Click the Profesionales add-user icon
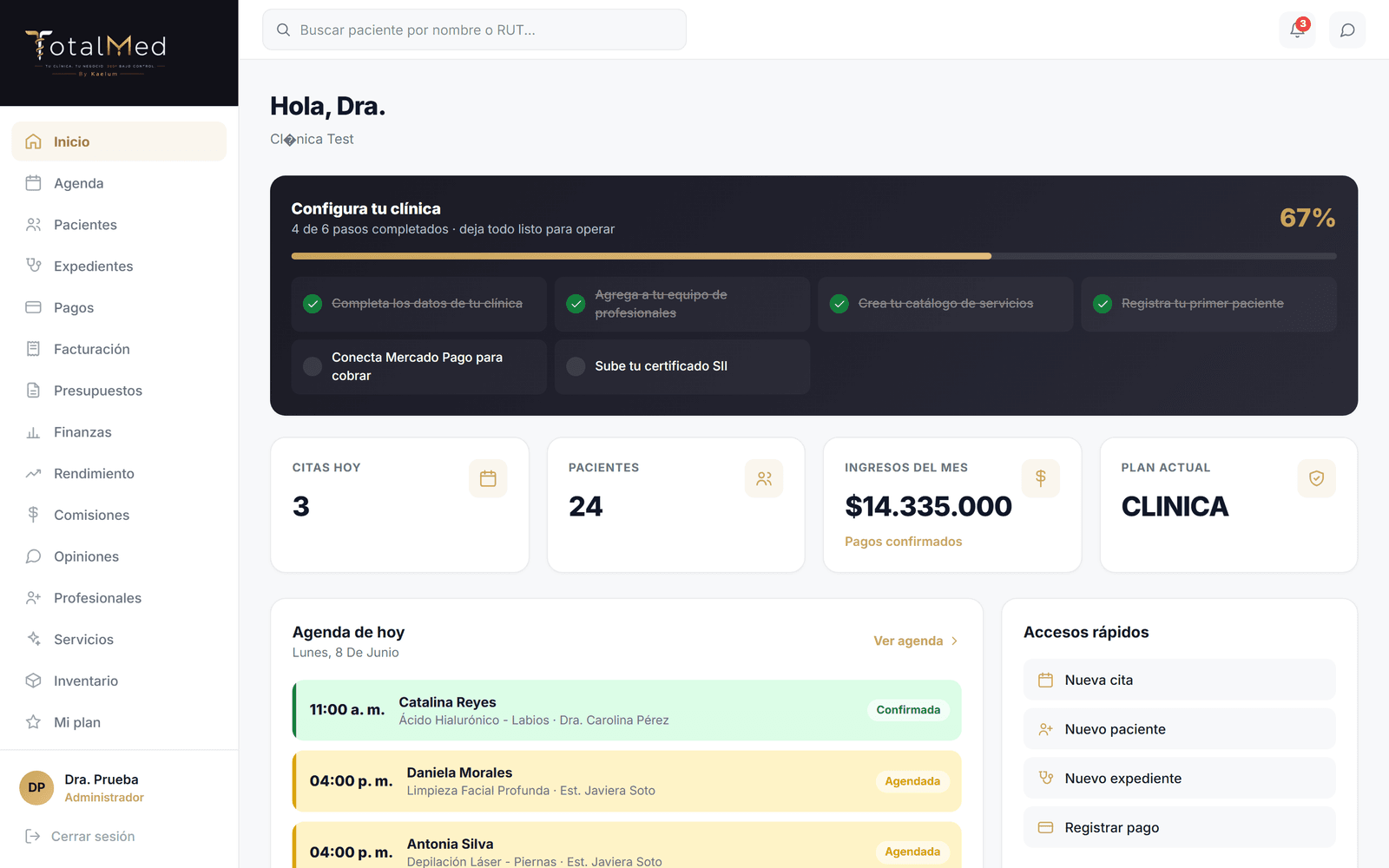Viewport: 1389px width, 868px height. 34,598
